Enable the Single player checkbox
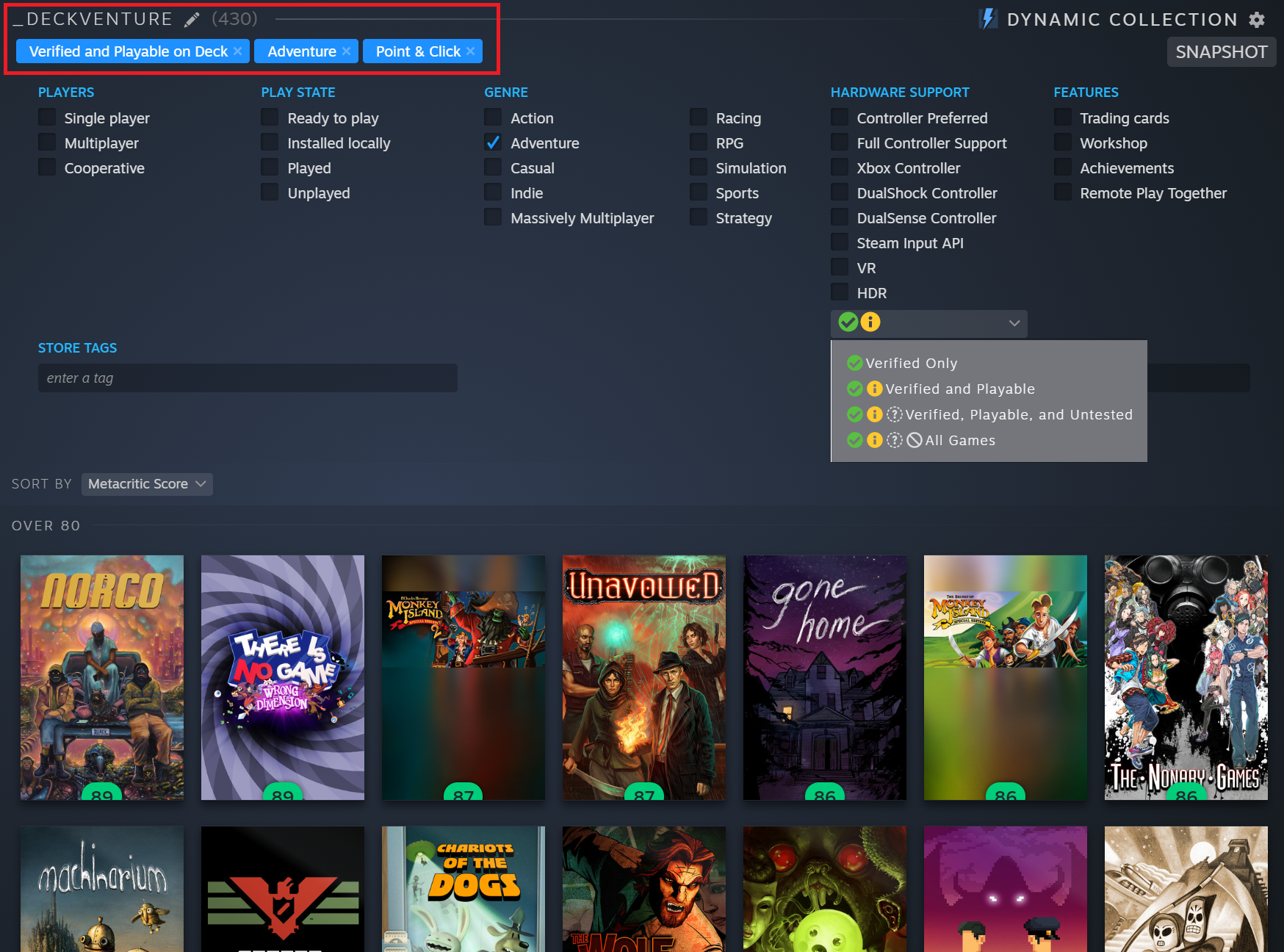 click(47, 118)
